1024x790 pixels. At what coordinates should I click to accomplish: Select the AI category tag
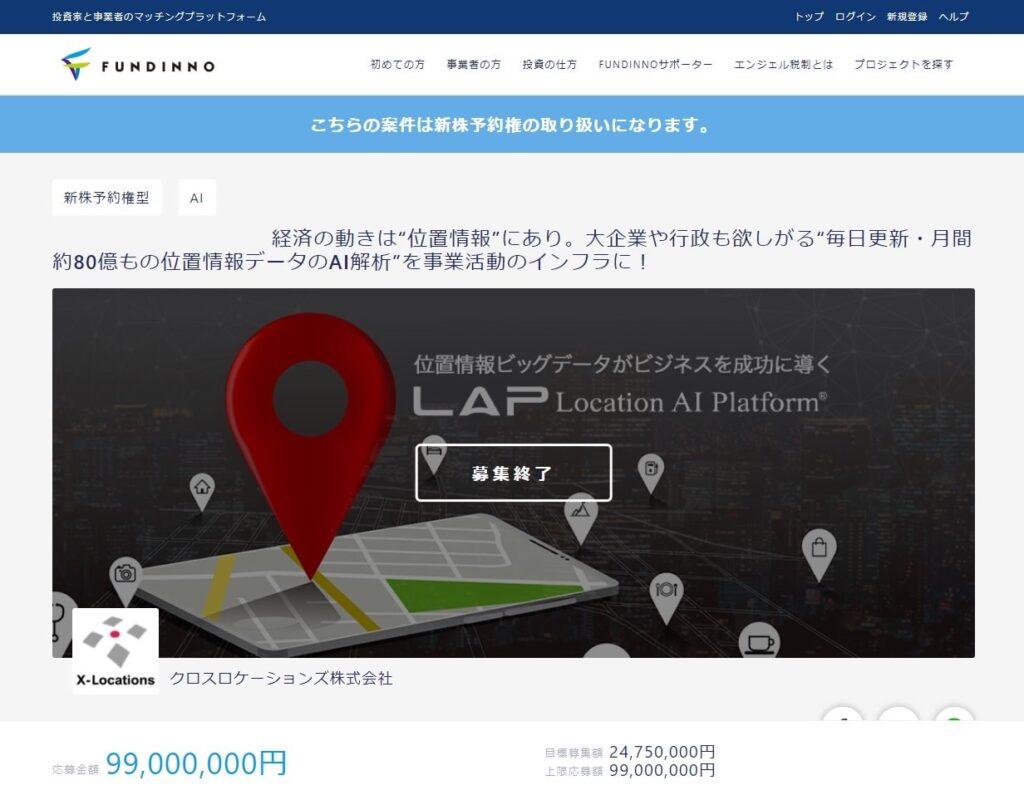(x=196, y=197)
